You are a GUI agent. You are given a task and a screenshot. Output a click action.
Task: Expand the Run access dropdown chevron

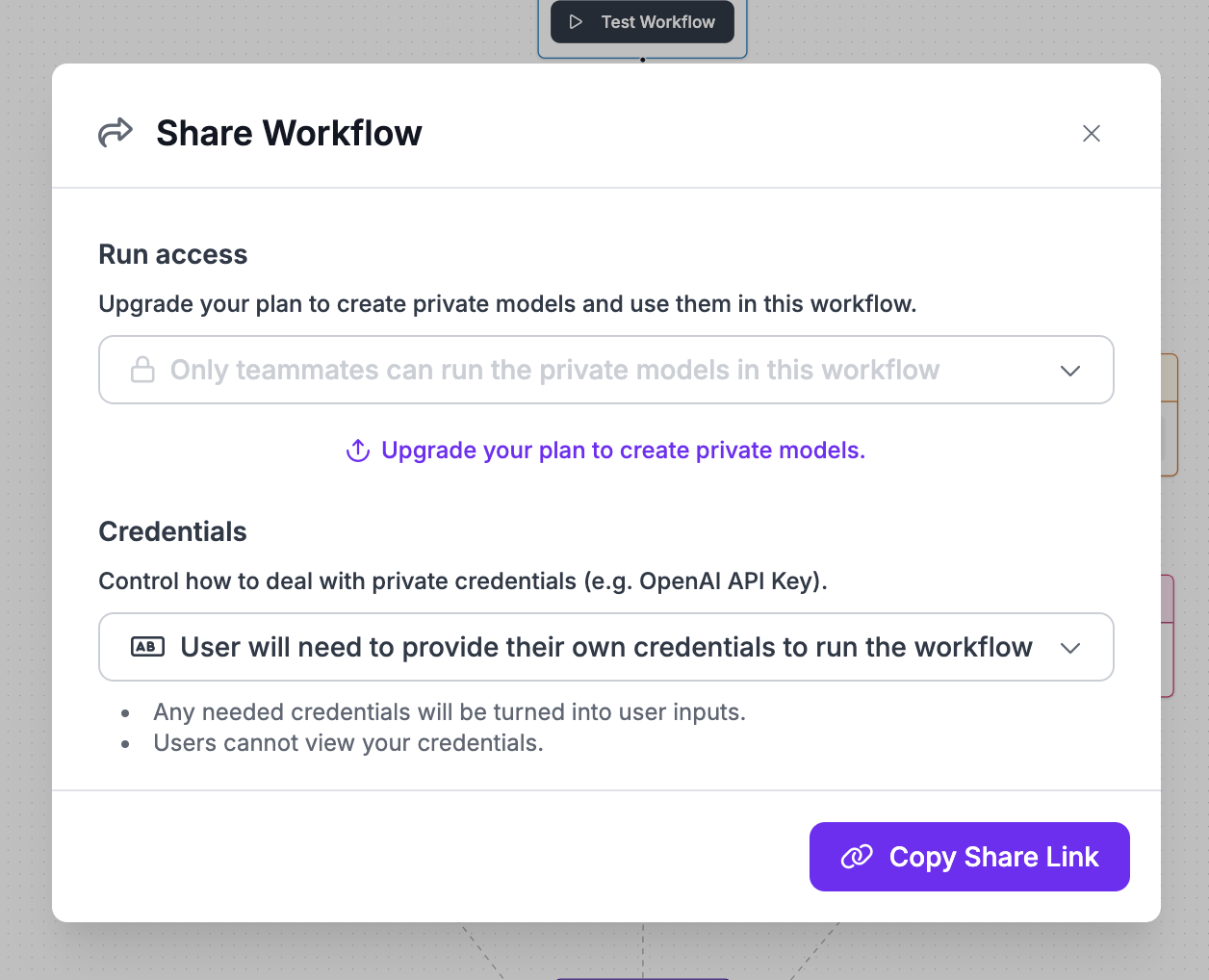coord(1070,371)
